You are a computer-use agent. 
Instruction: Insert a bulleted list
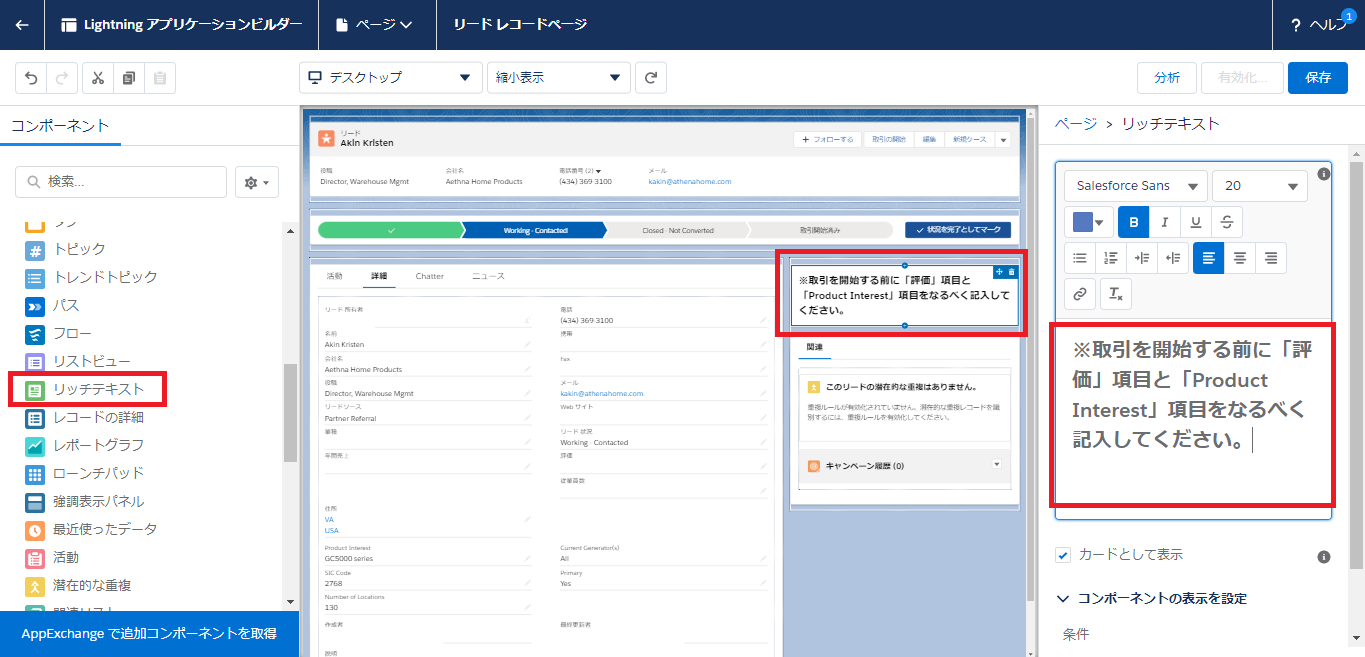1080,258
